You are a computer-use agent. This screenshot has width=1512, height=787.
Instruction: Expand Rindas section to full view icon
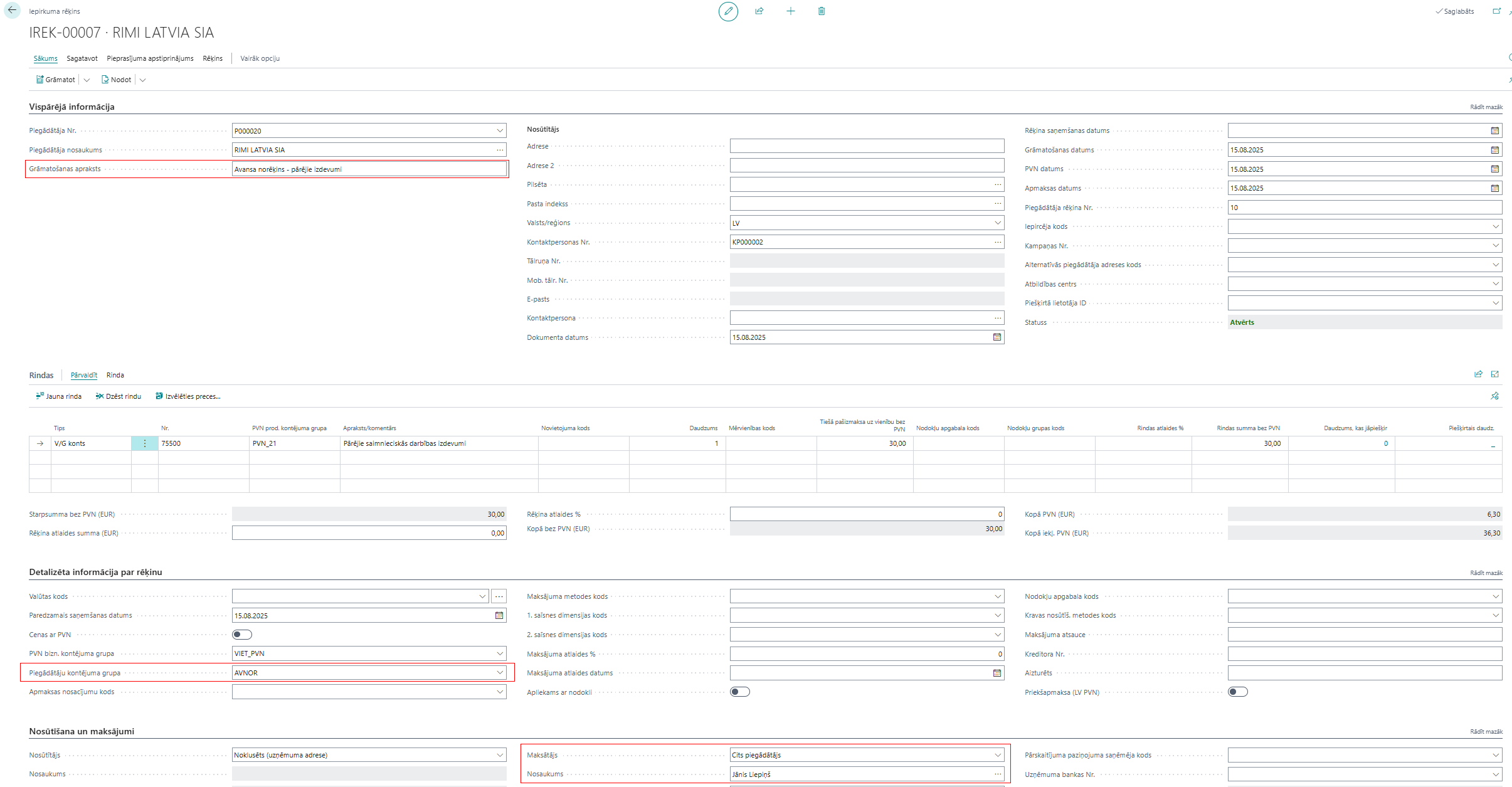point(1495,374)
